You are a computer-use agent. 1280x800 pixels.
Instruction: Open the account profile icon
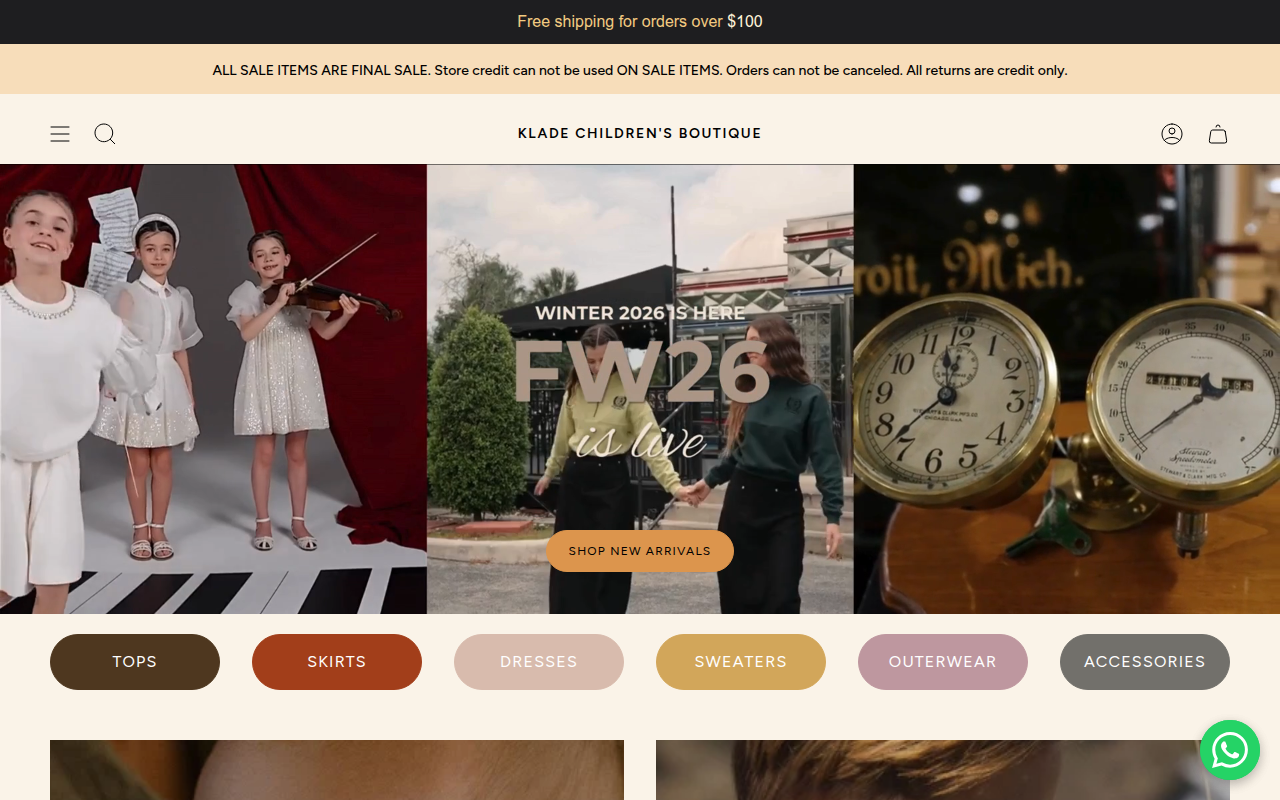pos(1172,134)
